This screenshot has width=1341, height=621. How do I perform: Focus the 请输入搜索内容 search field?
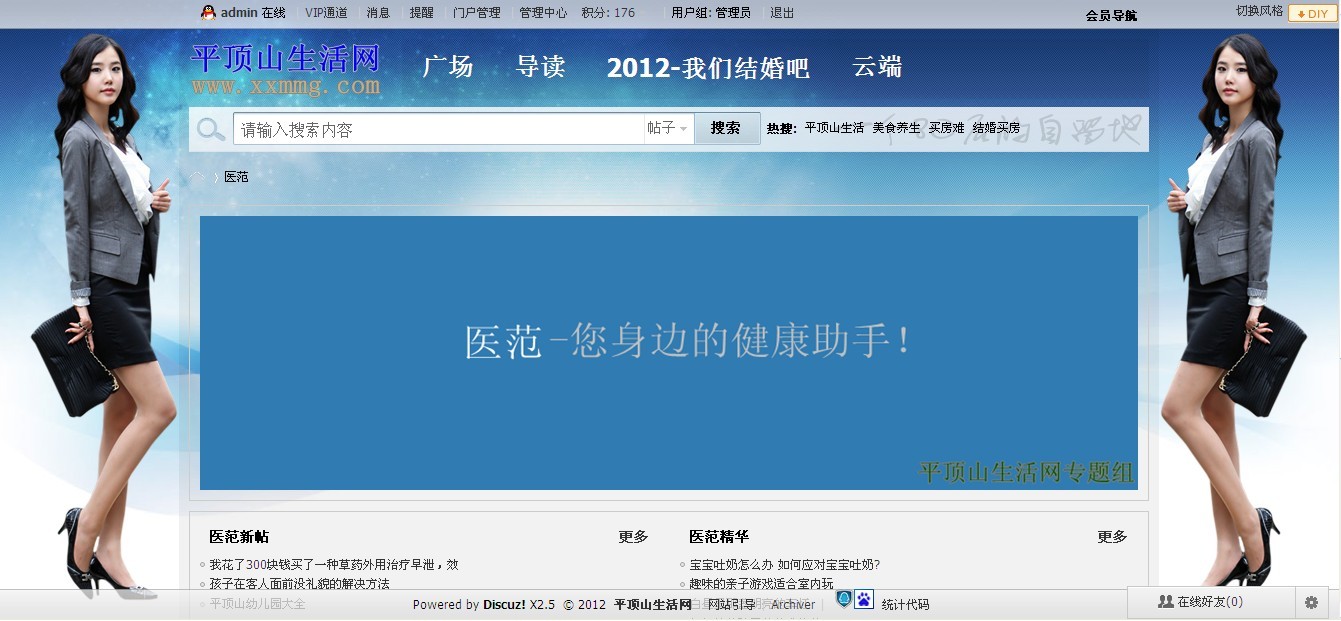pyautogui.click(x=439, y=129)
